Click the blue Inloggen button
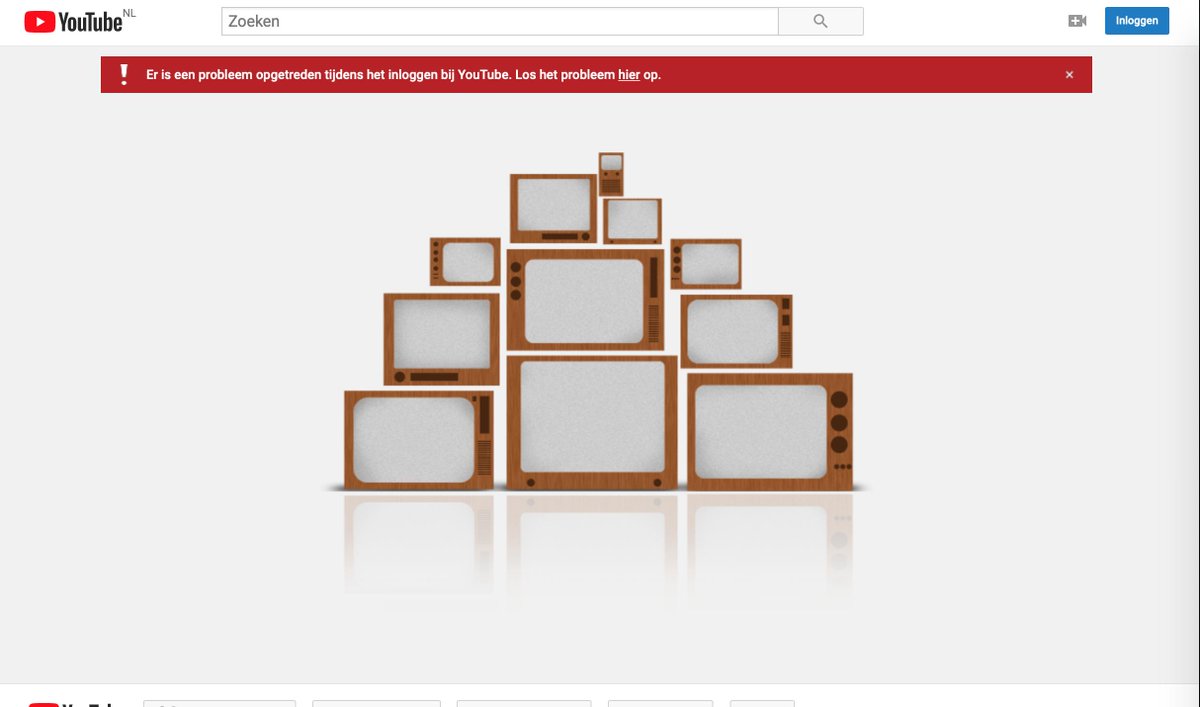Screen dimensions: 1200x707 pos(1137,21)
